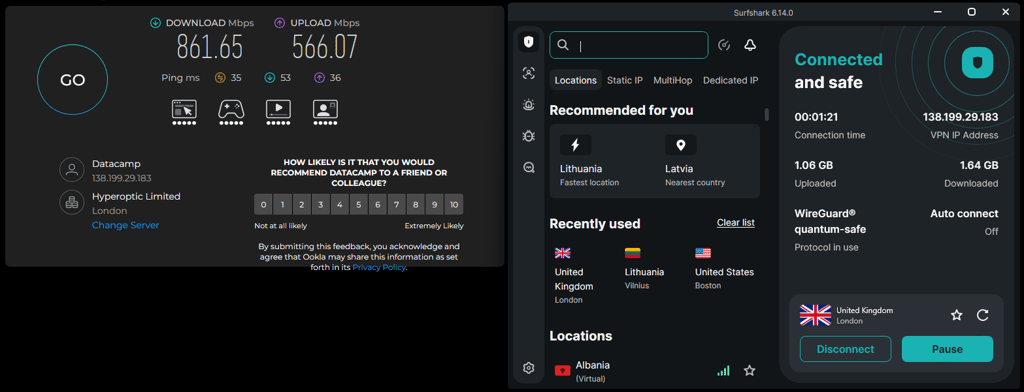Click the download arrow icon beside DOWNLOAD Mbps
The height and width of the screenshot is (392, 1024).
[x=155, y=23]
